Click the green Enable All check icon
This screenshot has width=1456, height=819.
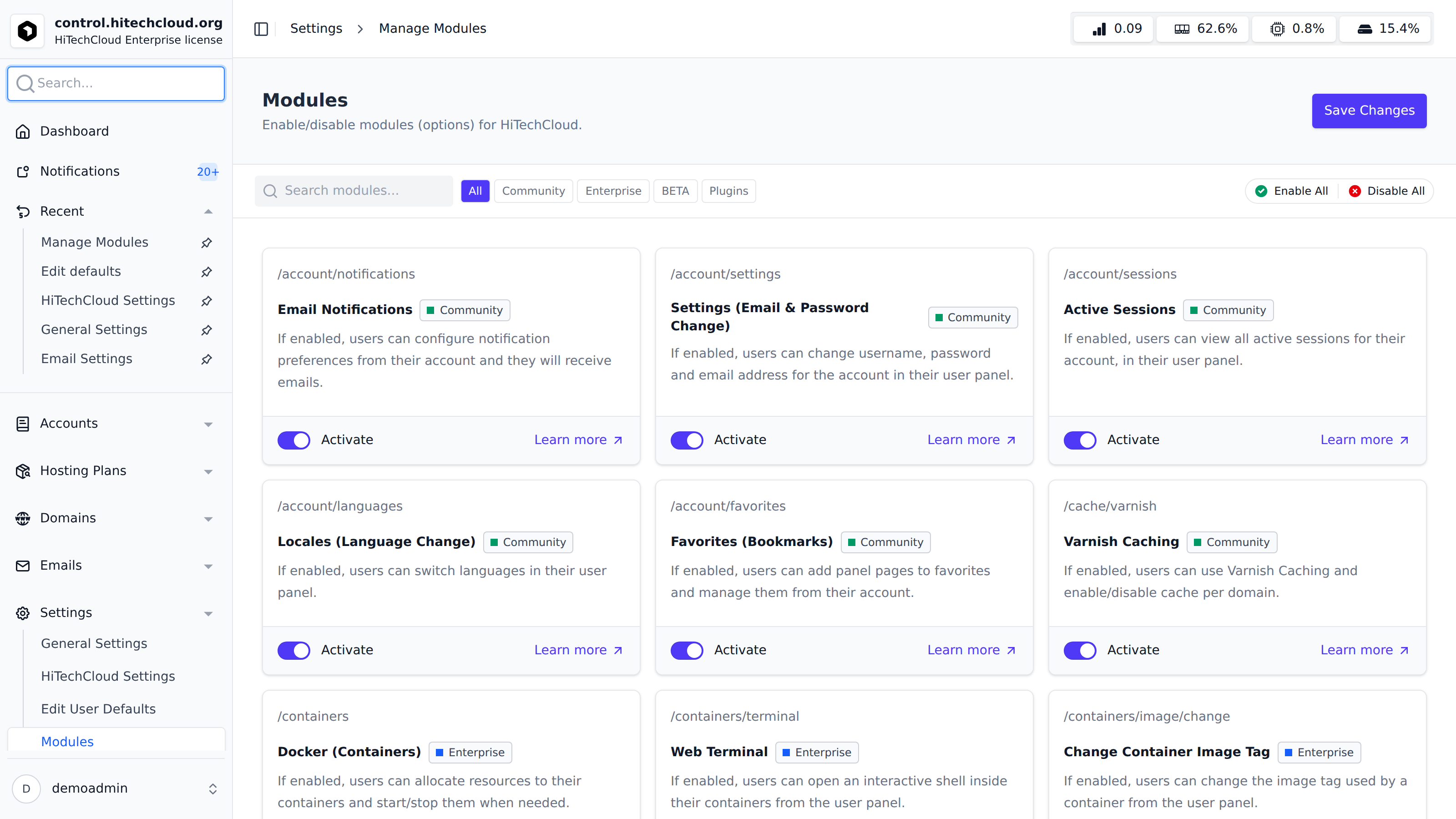coord(1261,191)
